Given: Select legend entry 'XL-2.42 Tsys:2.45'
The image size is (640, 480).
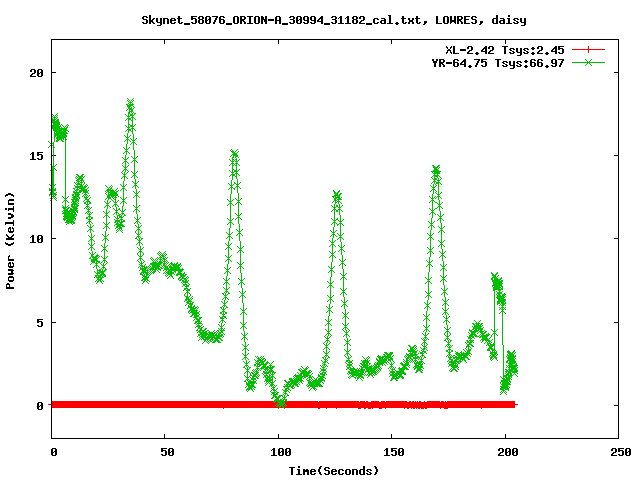Looking at the screenshot, I should coord(504,50).
